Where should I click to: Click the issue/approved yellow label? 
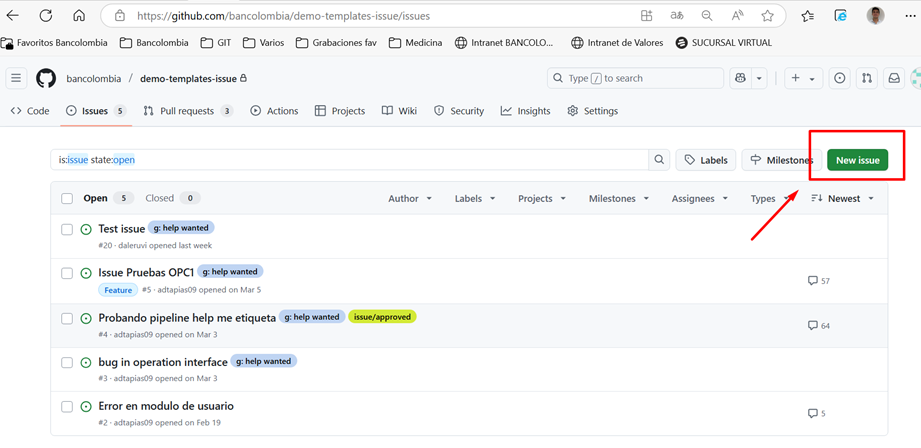point(382,317)
